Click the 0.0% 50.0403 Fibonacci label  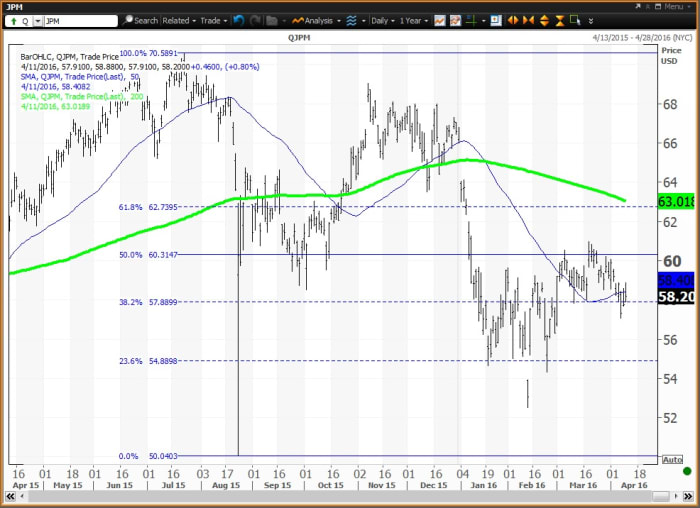pos(148,456)
